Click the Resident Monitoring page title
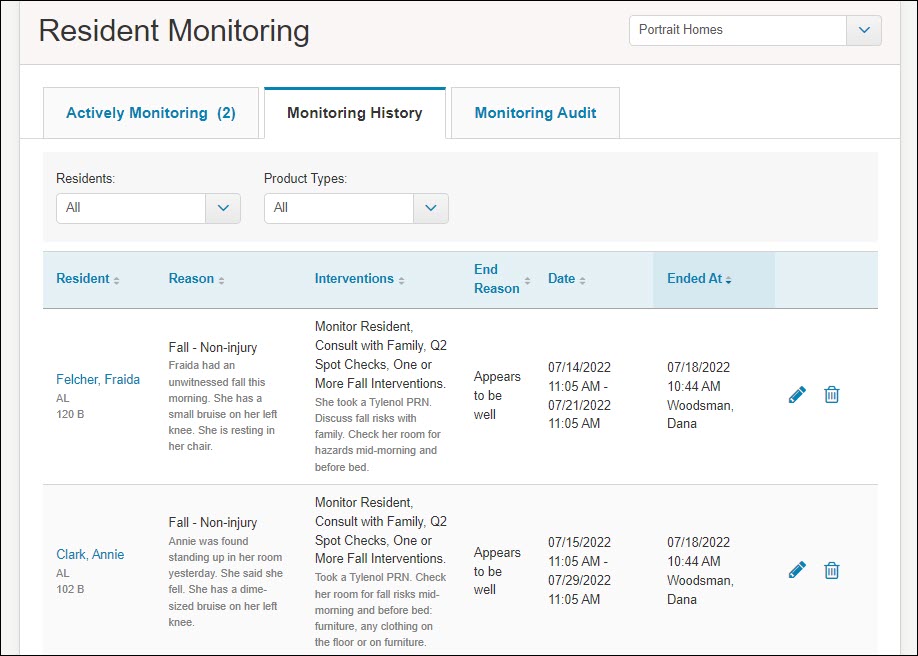 tap(172, 31)
